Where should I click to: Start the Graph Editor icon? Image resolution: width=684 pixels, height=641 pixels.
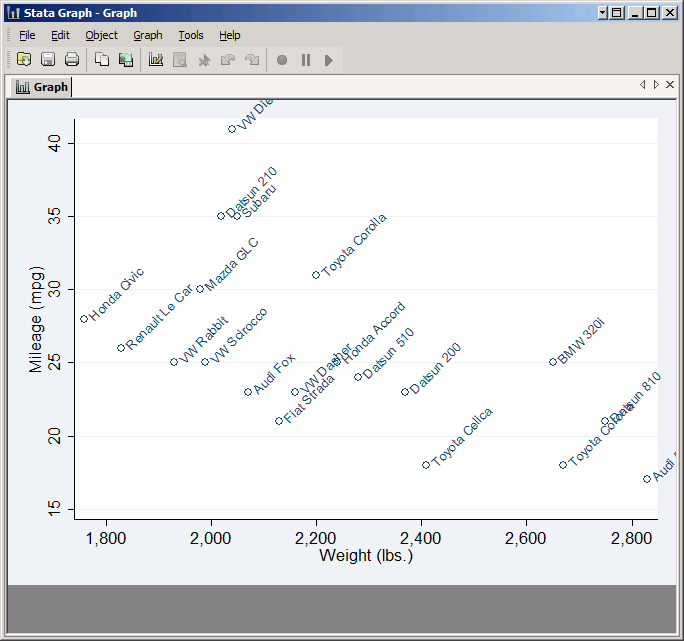156,59
